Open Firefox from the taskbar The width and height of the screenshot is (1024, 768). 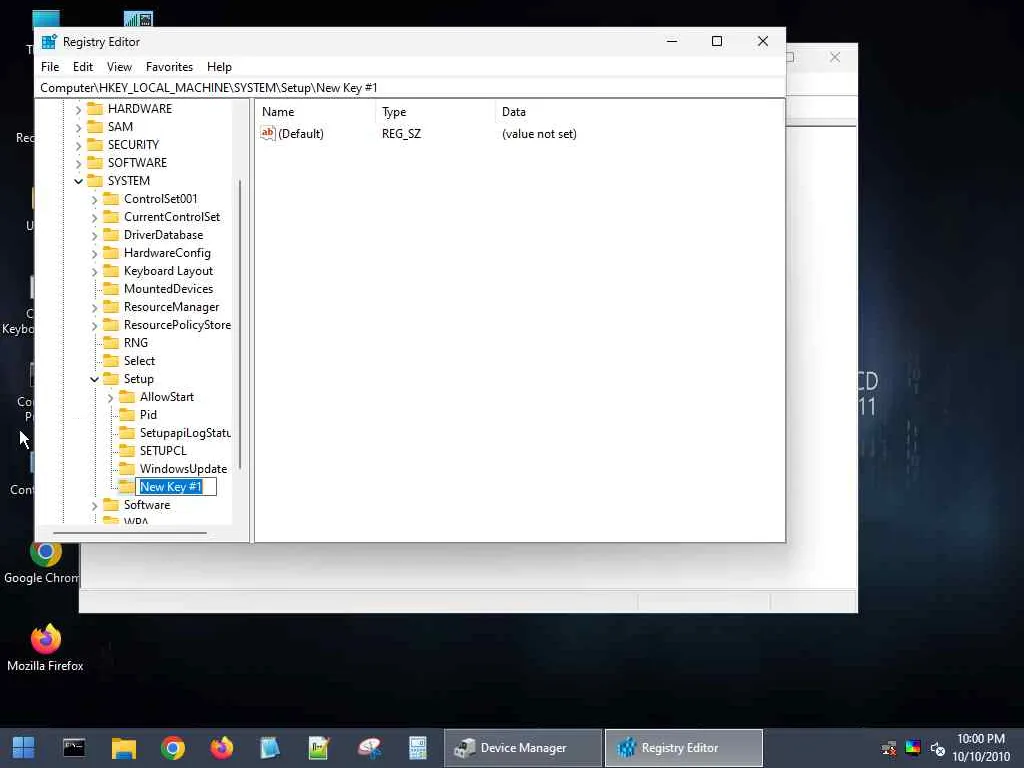tap(222, 748)
